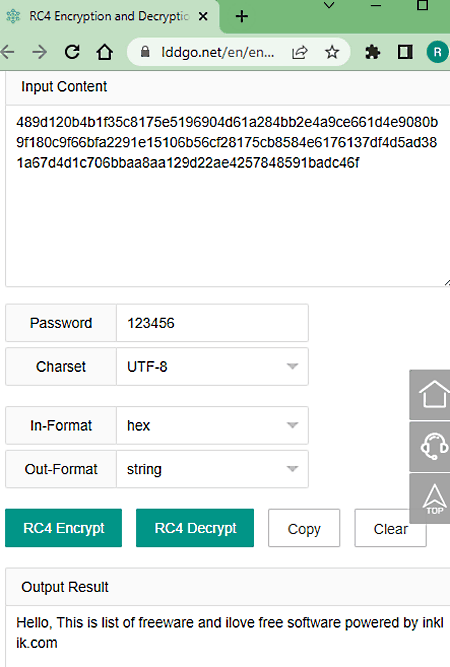Click the address bar URL
The width and height of the screenshot is (450, 667).
(x=217, y=52)
